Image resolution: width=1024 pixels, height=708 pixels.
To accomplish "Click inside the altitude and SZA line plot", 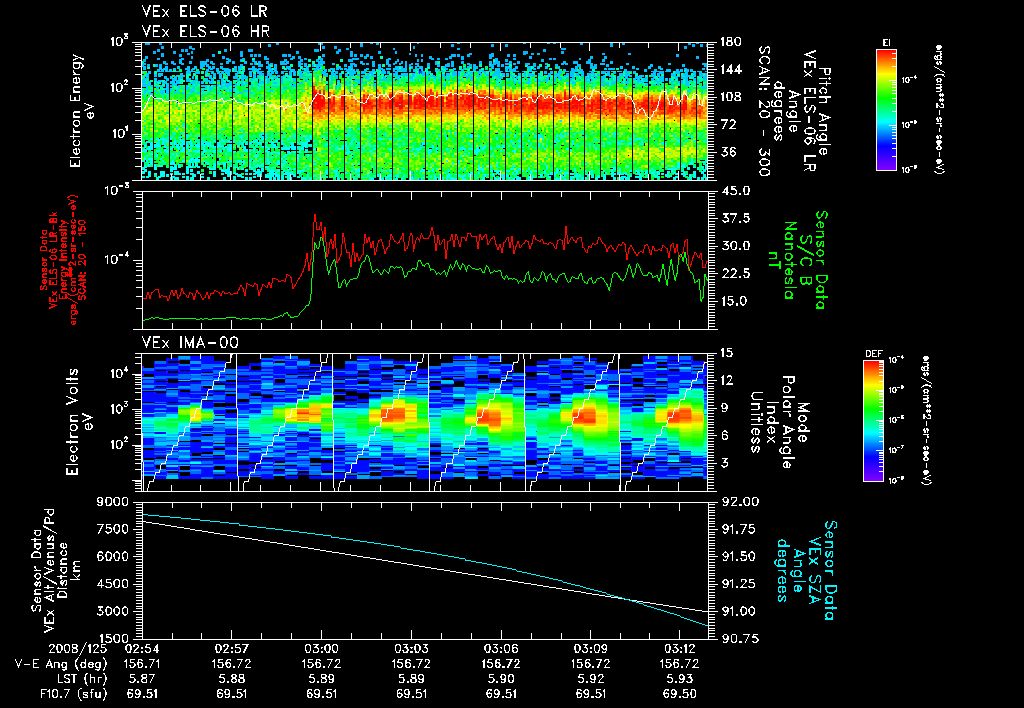I will coord(425,570).
